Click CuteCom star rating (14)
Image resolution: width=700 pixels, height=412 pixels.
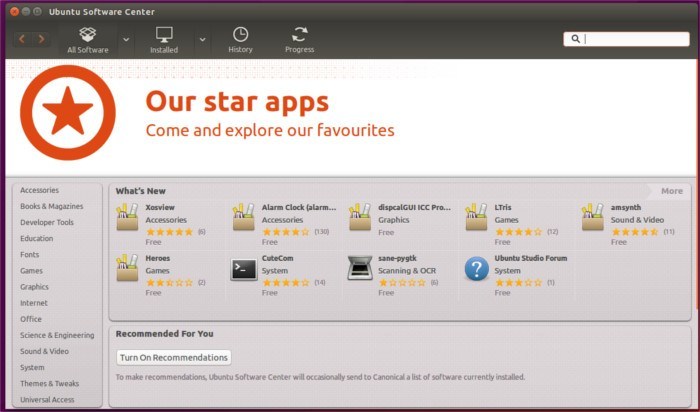coord(286,283)
